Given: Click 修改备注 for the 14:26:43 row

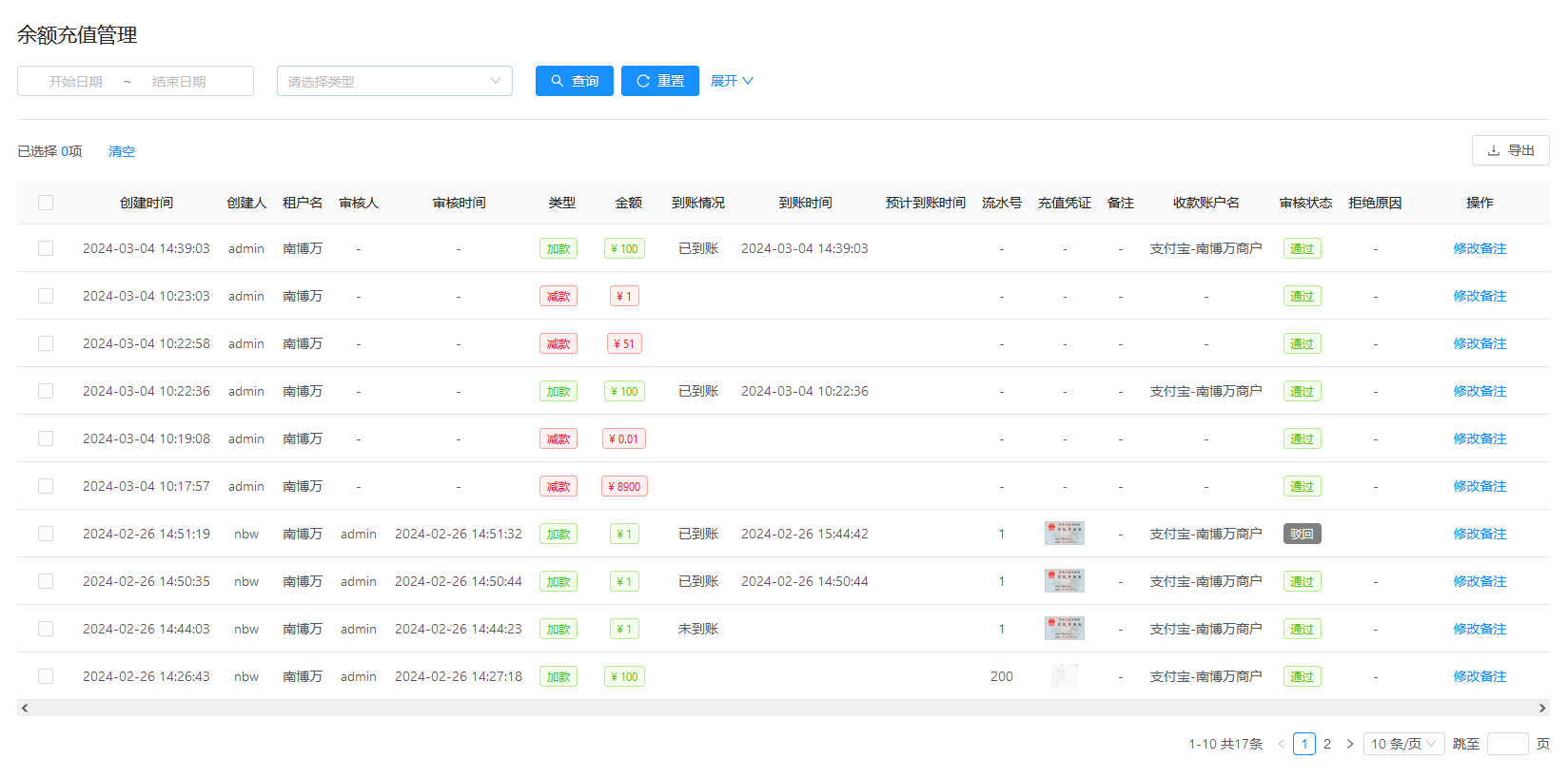Looking at the screenshot, I should point(1480,676).
